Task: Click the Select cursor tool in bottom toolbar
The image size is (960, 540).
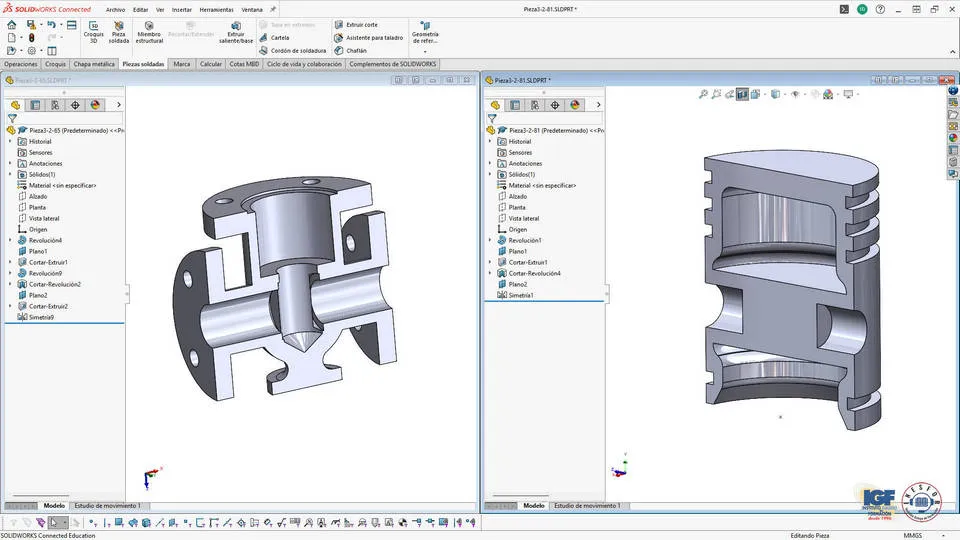Action: [54, 522]
